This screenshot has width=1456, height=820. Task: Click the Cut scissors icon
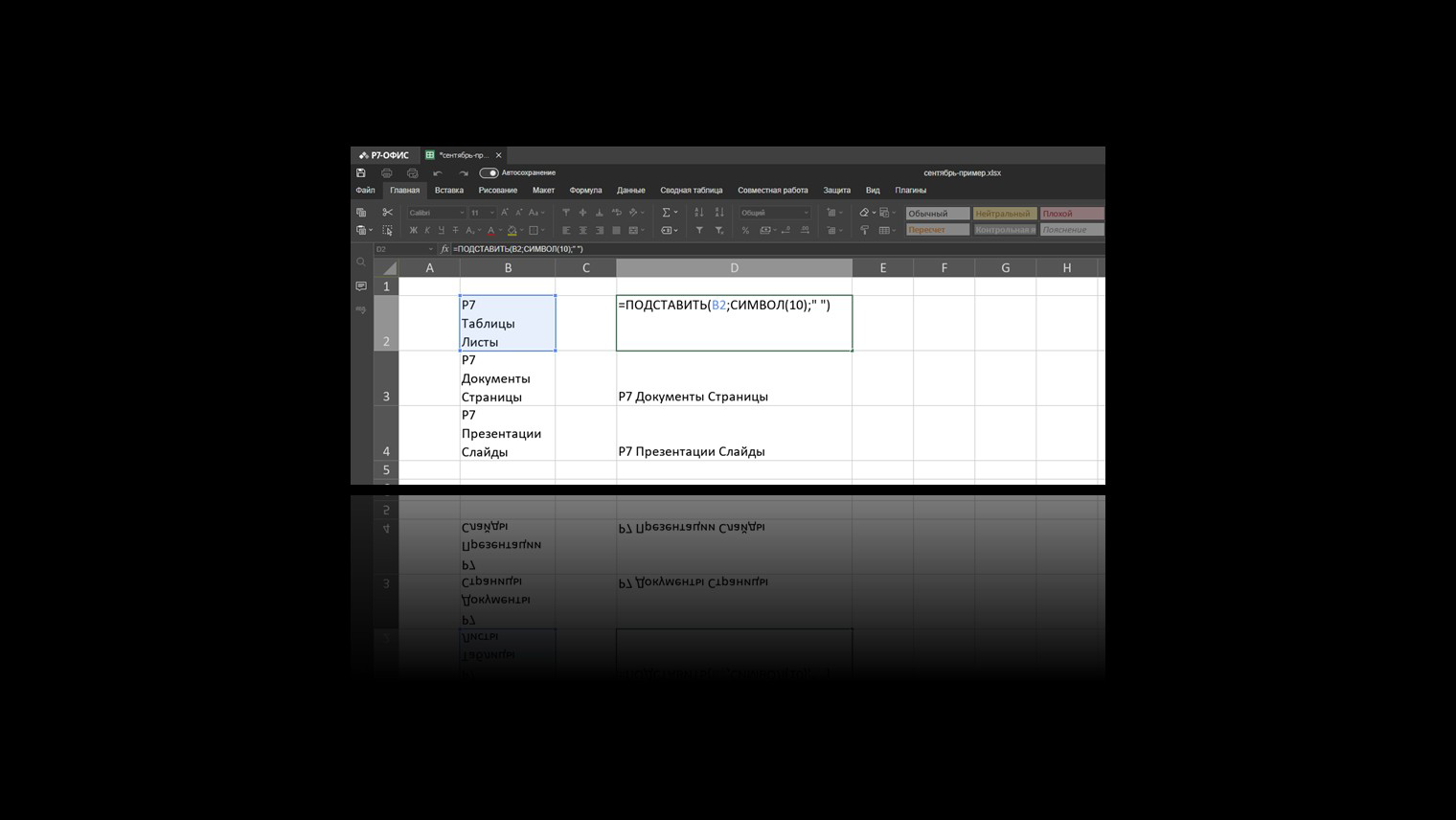(x=387, y=213)
